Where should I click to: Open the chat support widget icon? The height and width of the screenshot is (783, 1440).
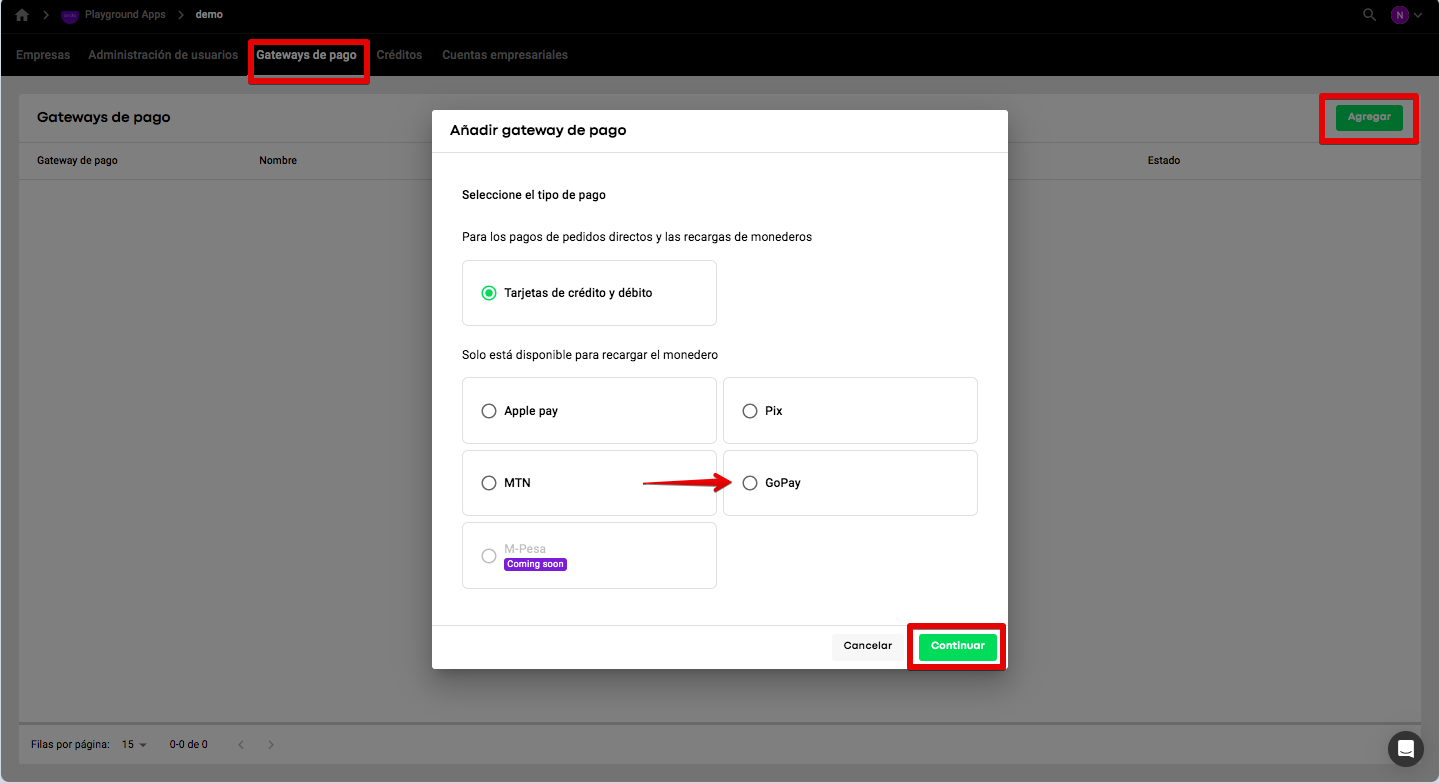coord(1405,748)
